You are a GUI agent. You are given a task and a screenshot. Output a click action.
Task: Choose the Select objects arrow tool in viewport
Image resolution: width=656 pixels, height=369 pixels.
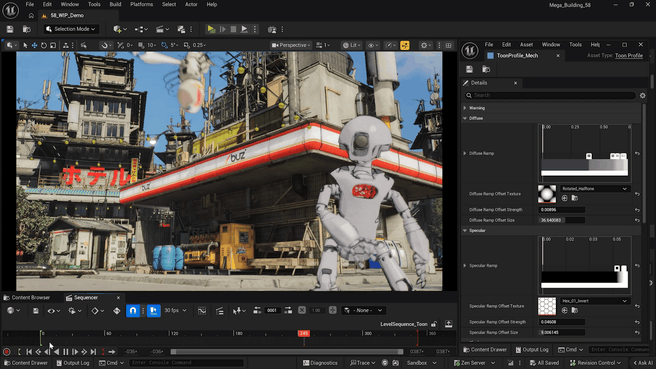[x=25, y=45]
